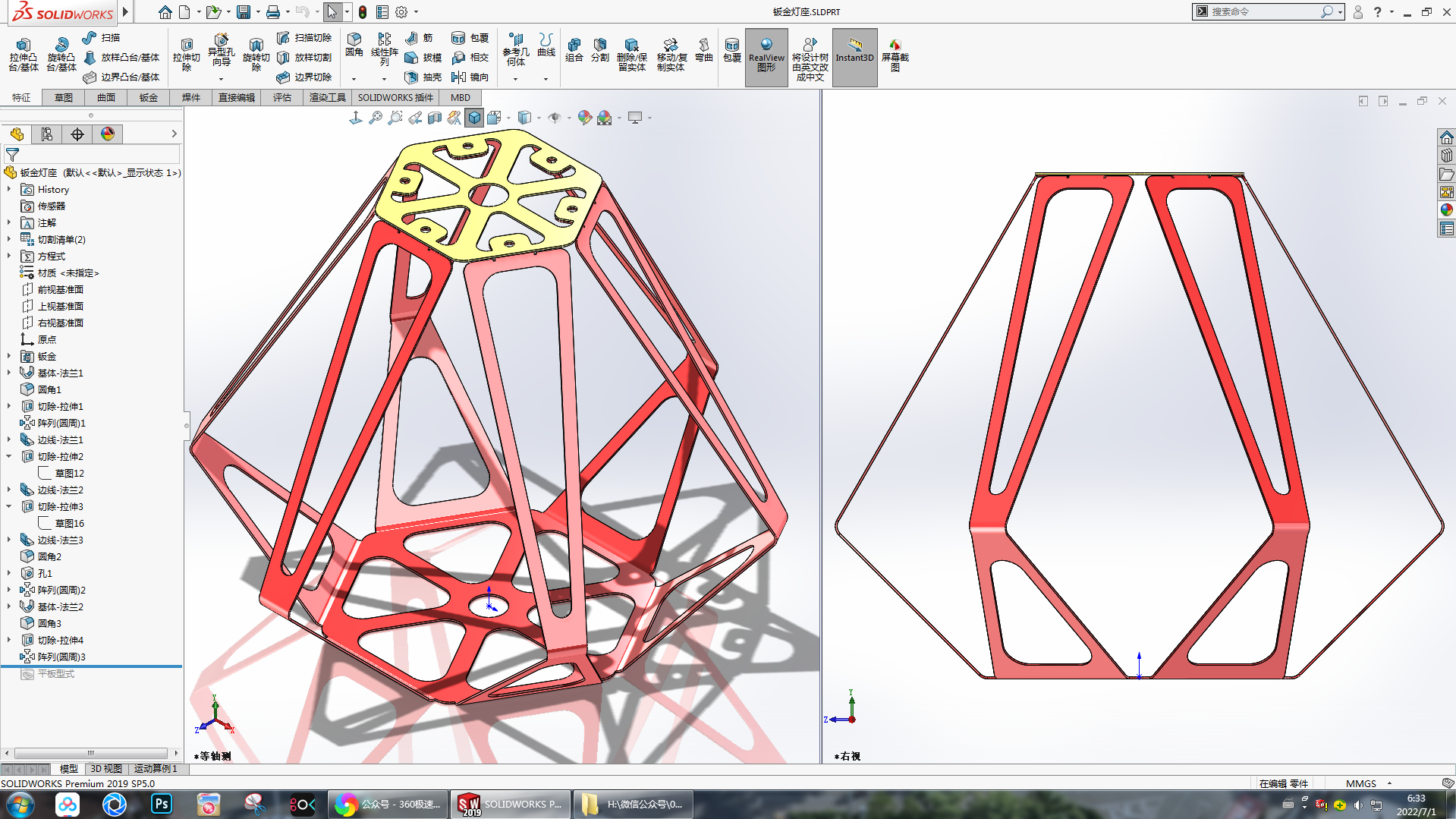The height and width of the screenshot is (819, 1456).
Task: Open the Options gear in title bar
Action: point(401,12)
